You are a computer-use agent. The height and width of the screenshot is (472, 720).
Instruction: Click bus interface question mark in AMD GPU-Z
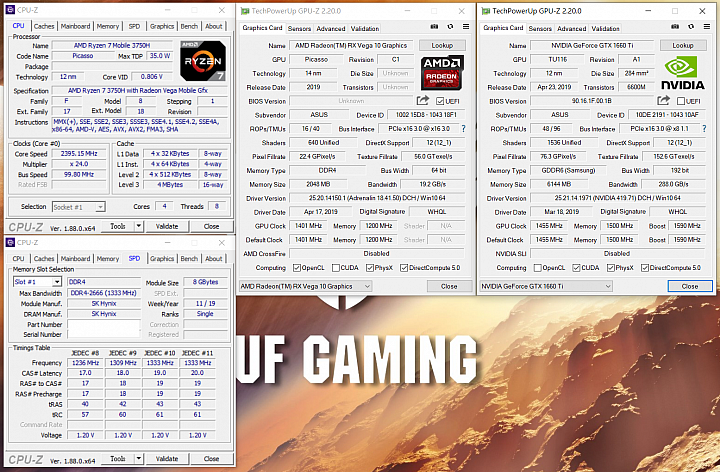[463, 129]
